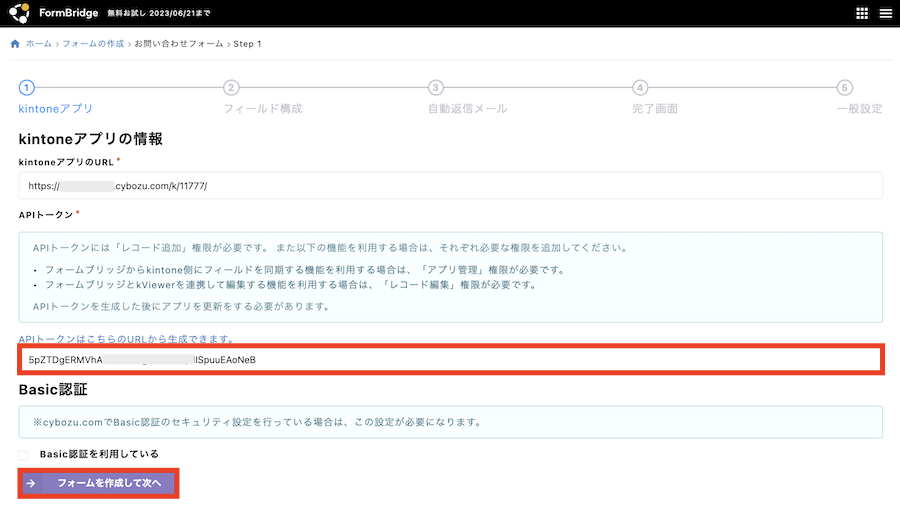Open the apps grid icon
This screenshot has height=512, width=900.
(x=862, y=13)
